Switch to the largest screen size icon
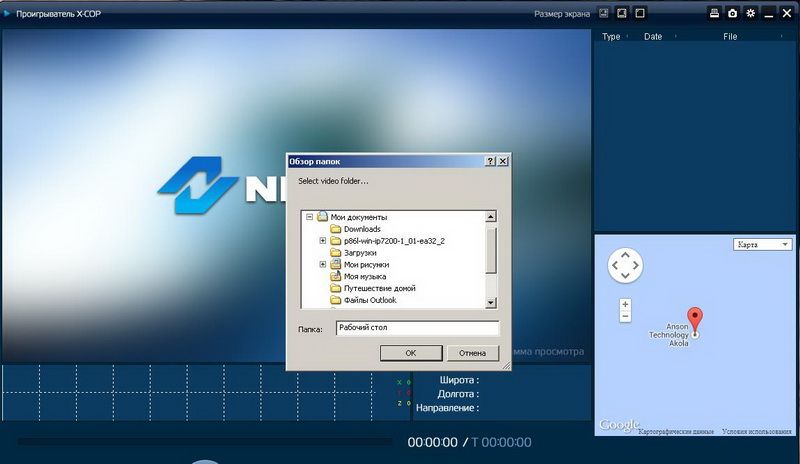Viewport: 800px width, 464px height. pos(640,13)
